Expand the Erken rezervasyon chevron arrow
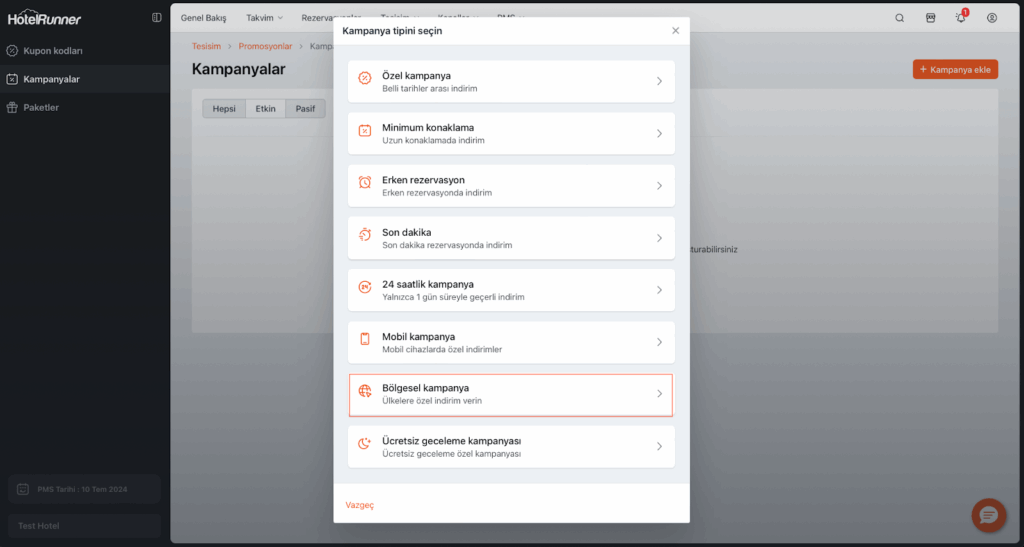The height and width of the screenshot is (547, 1024). click(x=659, y=186)
